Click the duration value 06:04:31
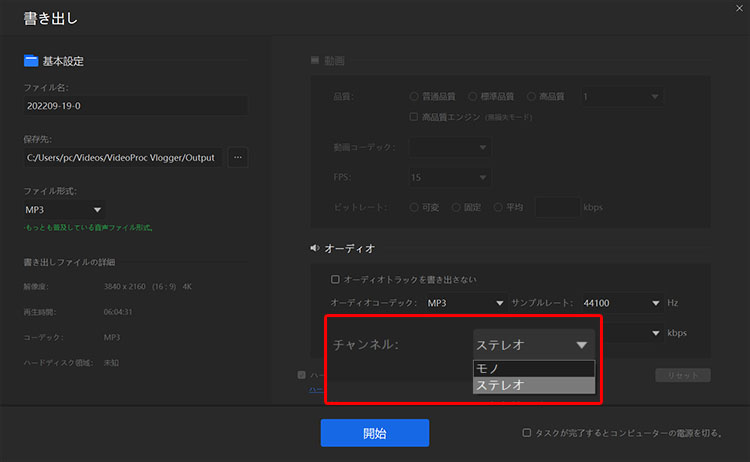This screenshot has height=462, width=750. tap(118, 312)
